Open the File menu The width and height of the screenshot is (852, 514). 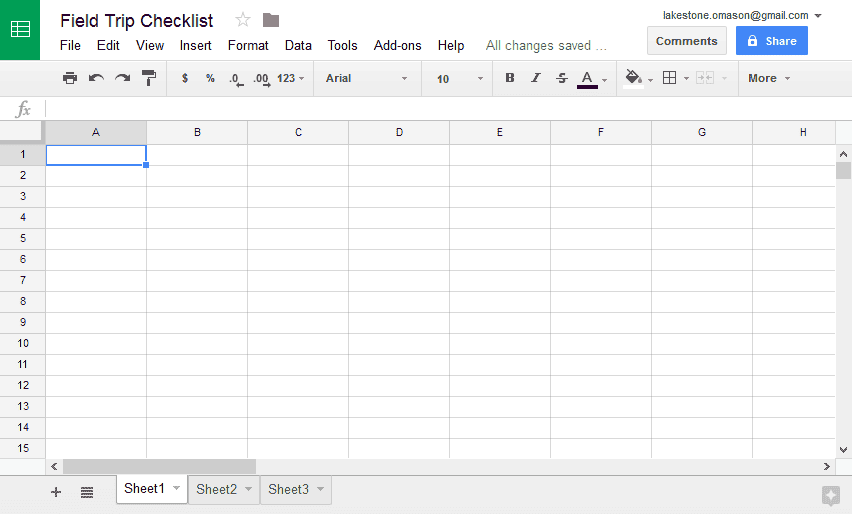point(70,46)
